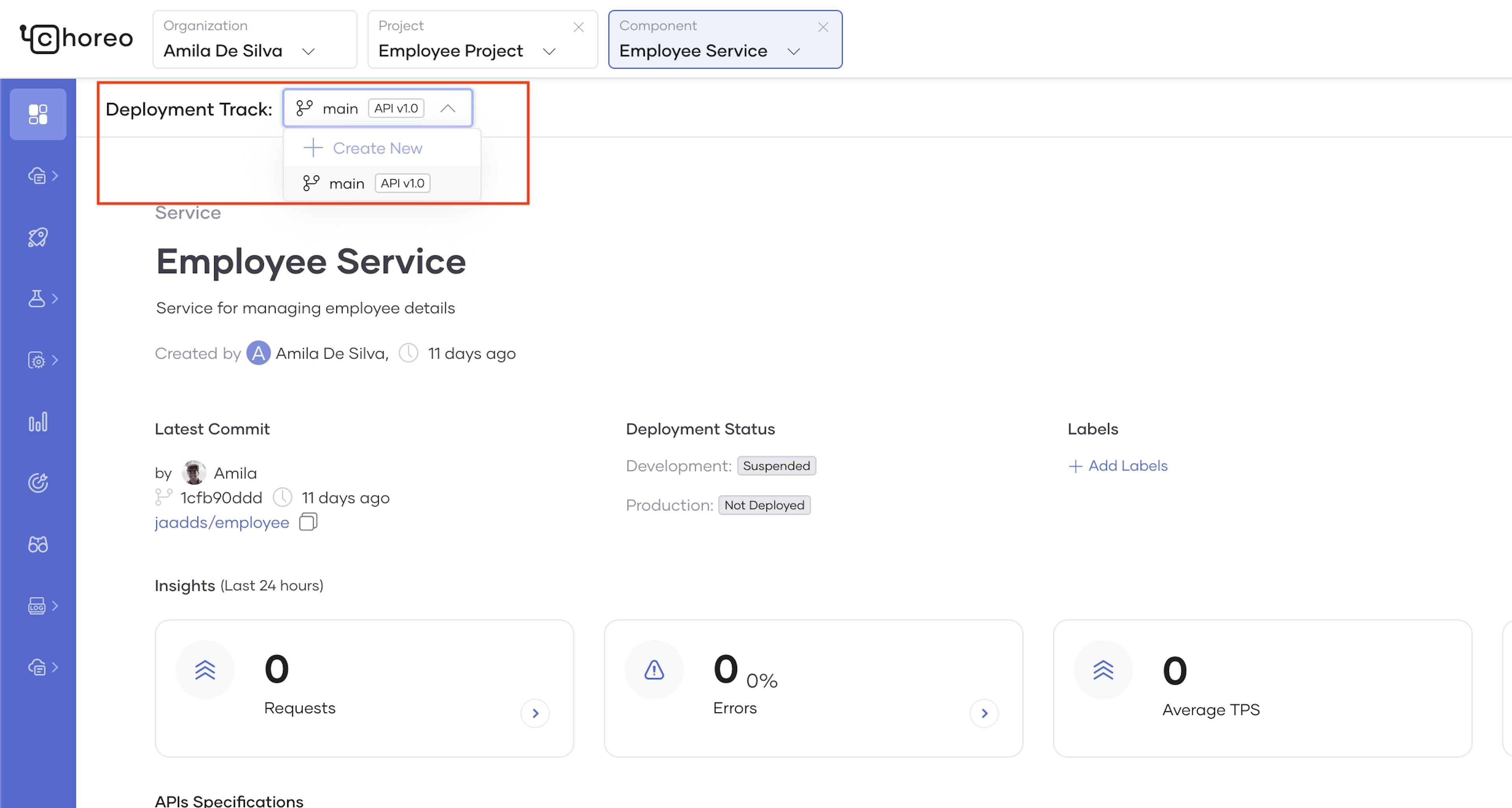Open the Manage gear sidebar icon
The width and height of the screenshot is (1512, 808).
coord(37,360)
